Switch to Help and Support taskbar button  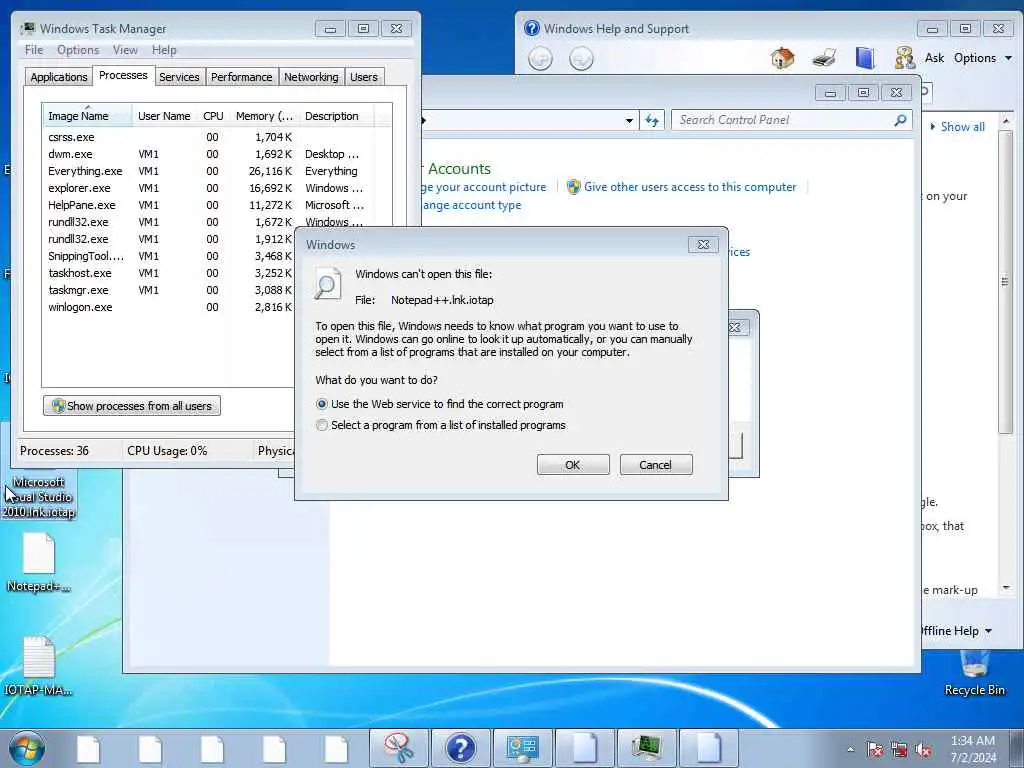point(460,748)
